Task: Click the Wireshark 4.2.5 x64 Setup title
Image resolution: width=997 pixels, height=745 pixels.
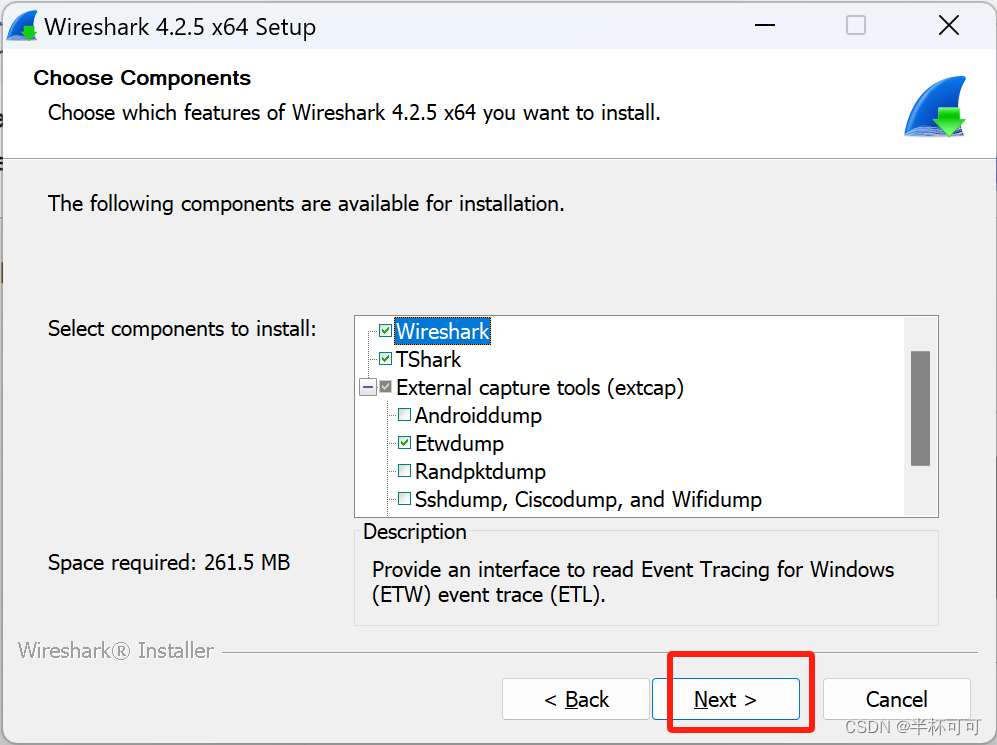Action: click(x=180, y=27)
